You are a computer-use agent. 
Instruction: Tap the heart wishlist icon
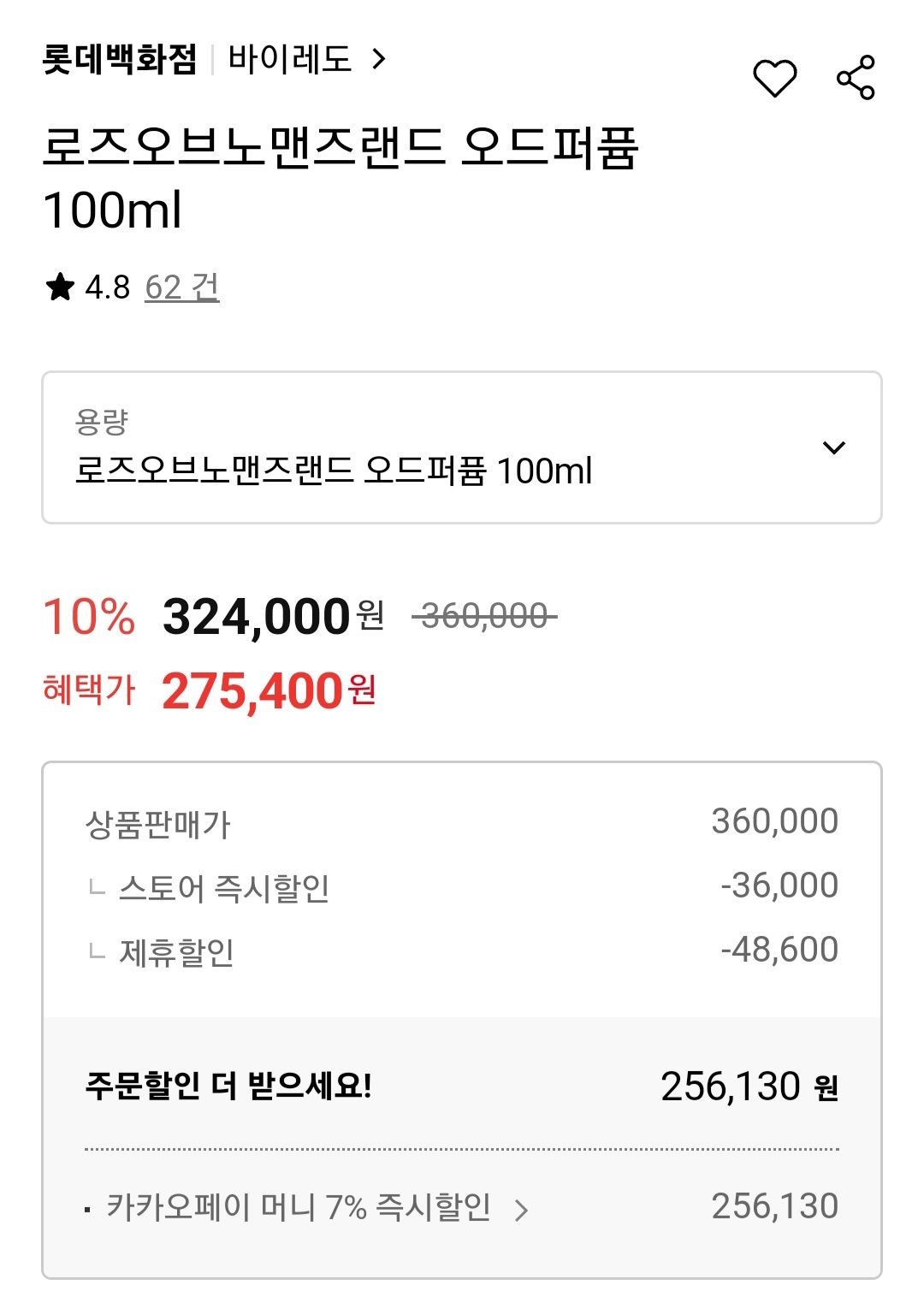(774, 79)
